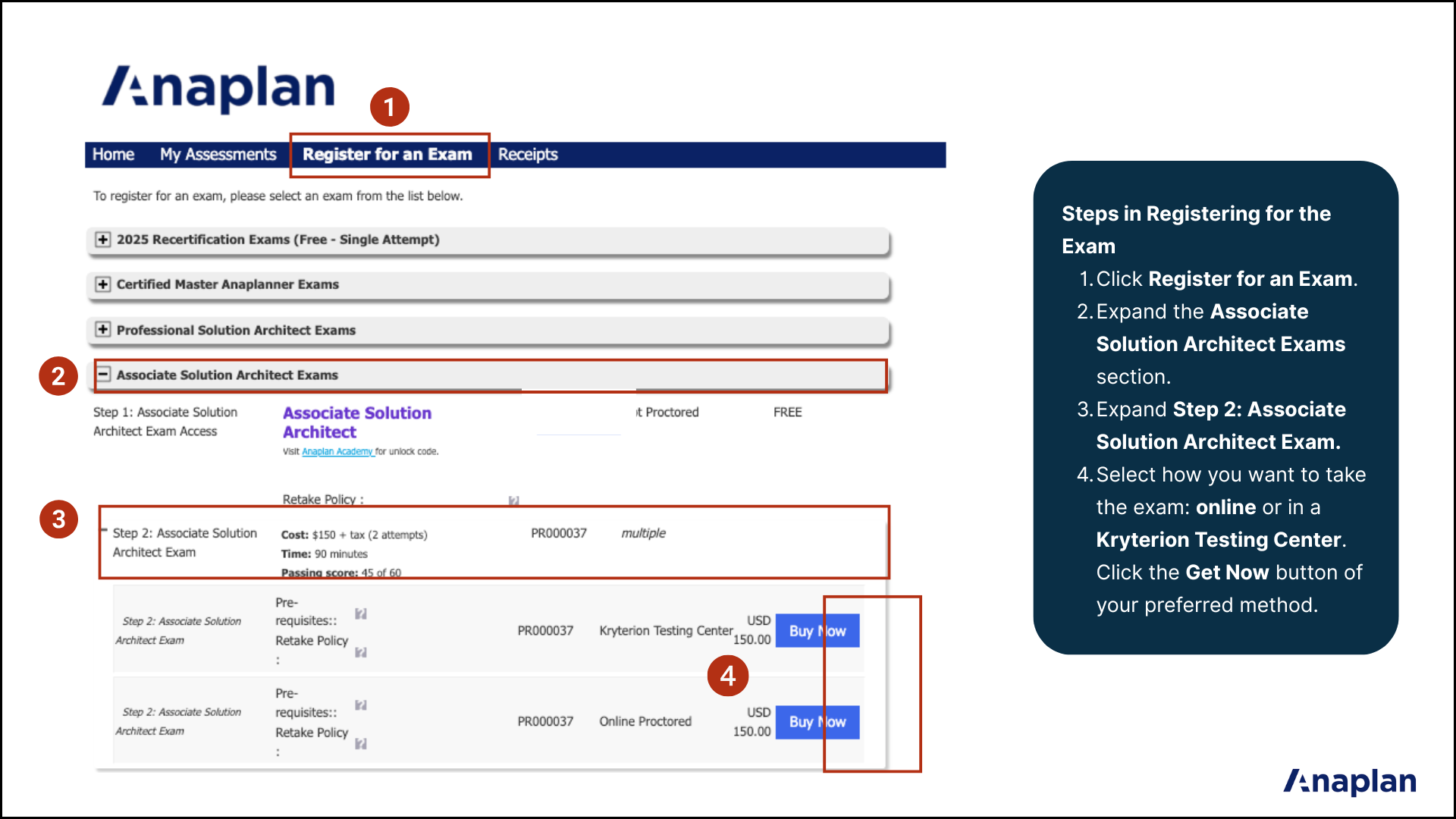This screenshot has width=1456, height=819.
Task: Click Buy Now for Kryterion Testing Center
Action: click(817, 631)
